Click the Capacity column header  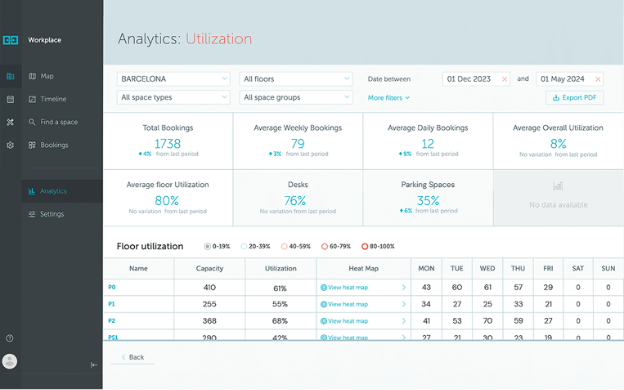click(x=209, y=269)
